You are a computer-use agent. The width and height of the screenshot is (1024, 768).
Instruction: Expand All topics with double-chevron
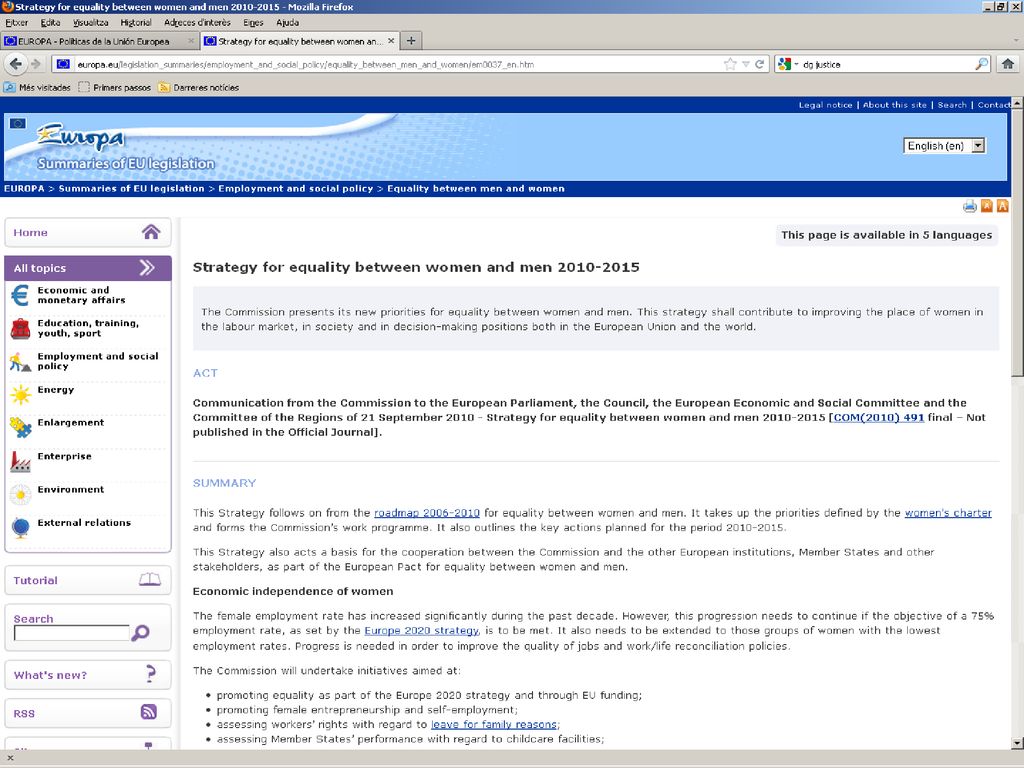(x=147, y=267)
